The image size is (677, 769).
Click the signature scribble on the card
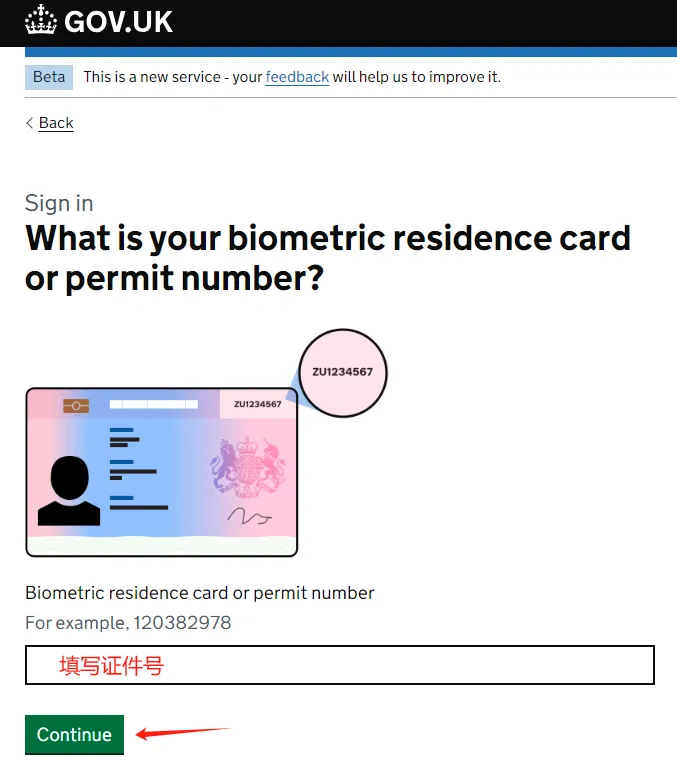249,516
